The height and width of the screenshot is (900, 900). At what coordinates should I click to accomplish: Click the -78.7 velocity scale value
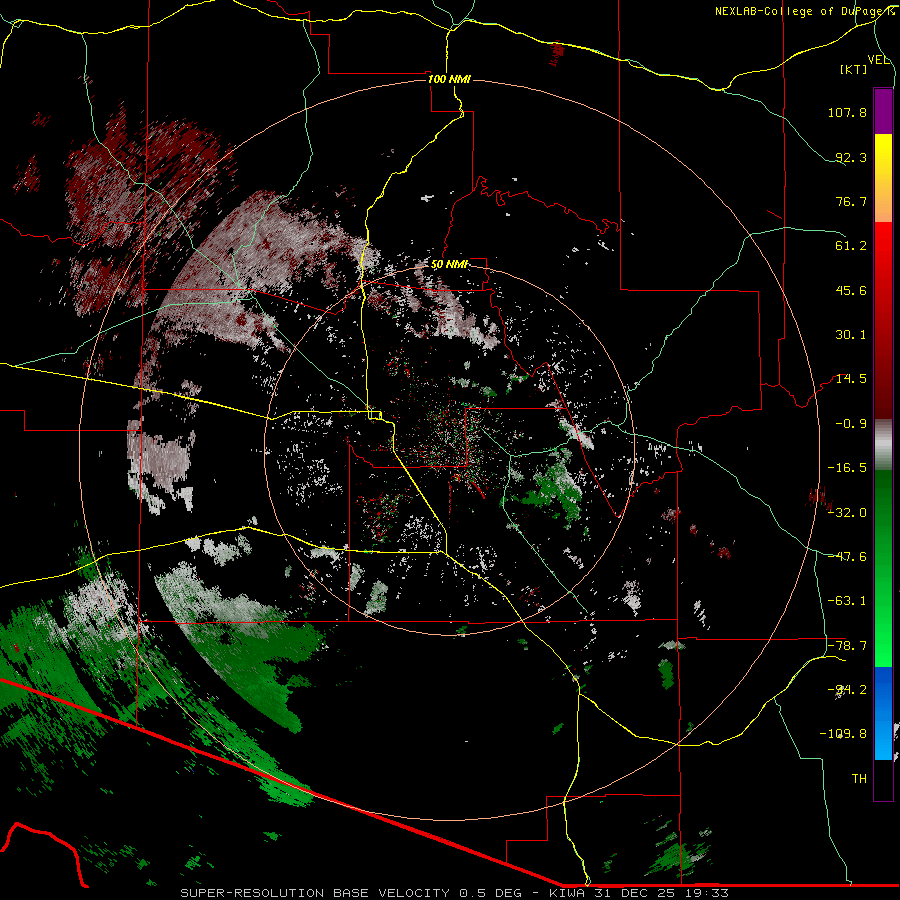[847, 646]
